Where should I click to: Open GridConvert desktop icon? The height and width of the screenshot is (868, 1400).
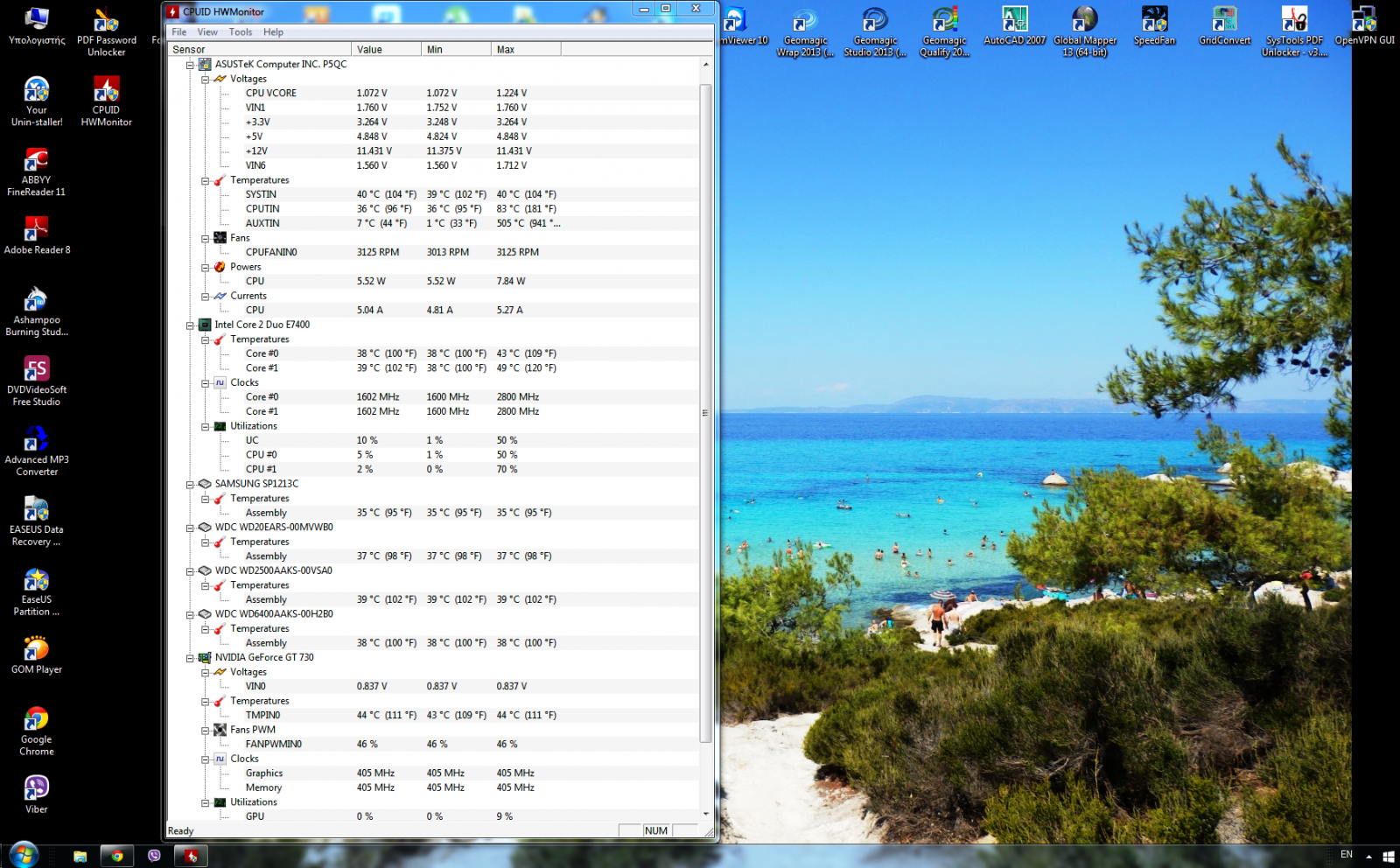pyautogui.click(x=1225, y=26)
